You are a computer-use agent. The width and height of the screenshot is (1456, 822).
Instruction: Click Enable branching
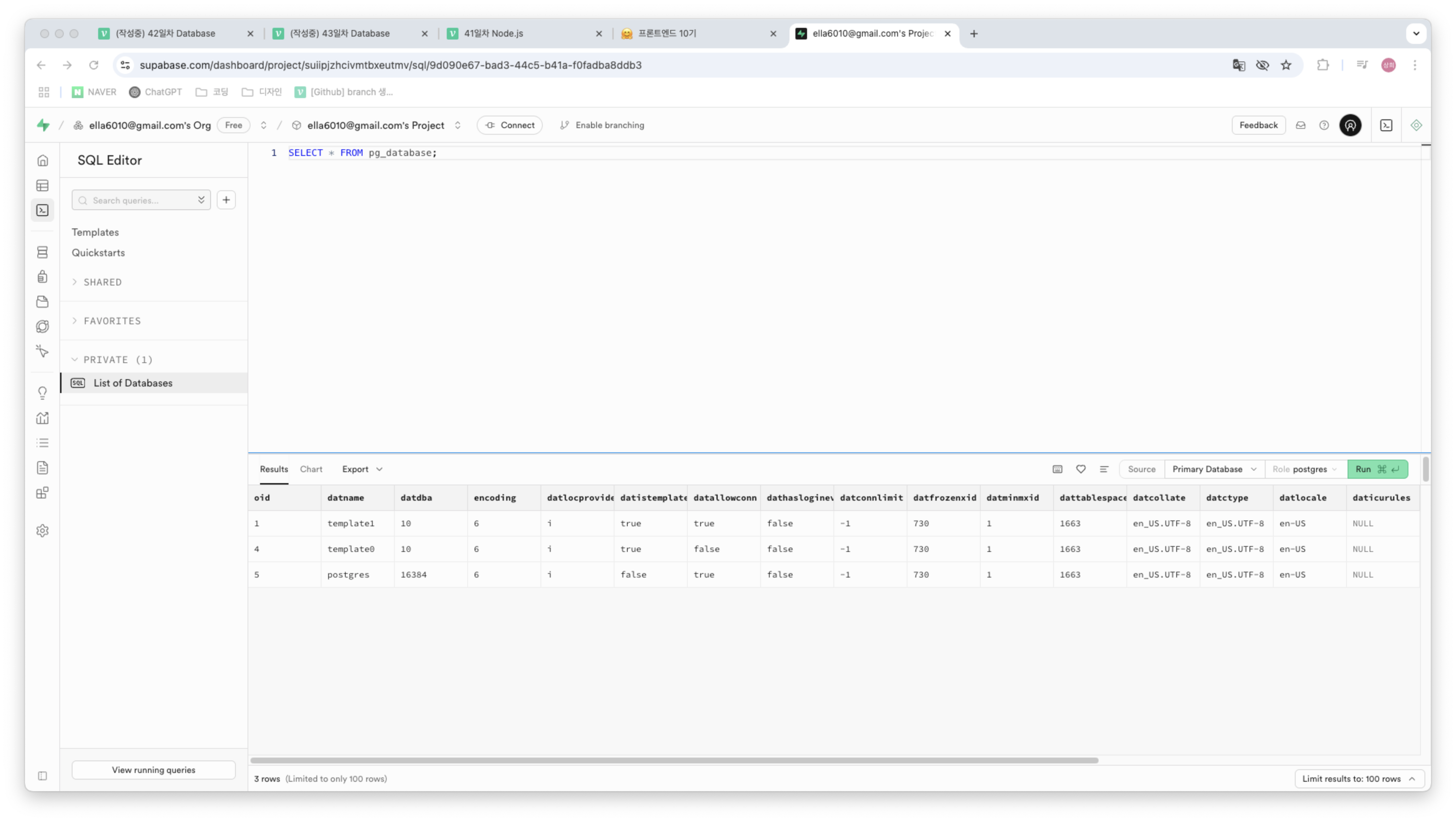(x=602, y=125)
